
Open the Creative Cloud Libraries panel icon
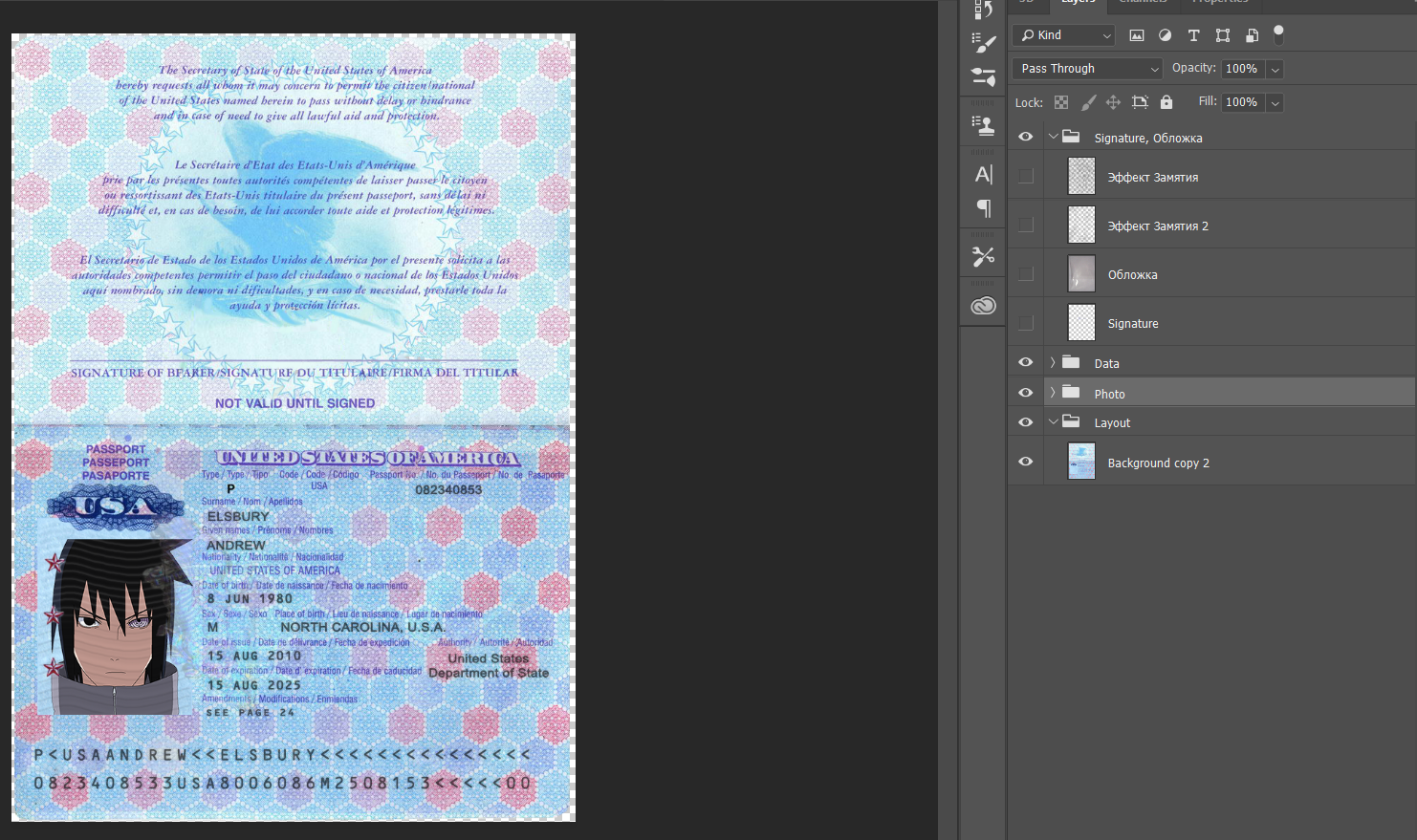pos(983,306)
